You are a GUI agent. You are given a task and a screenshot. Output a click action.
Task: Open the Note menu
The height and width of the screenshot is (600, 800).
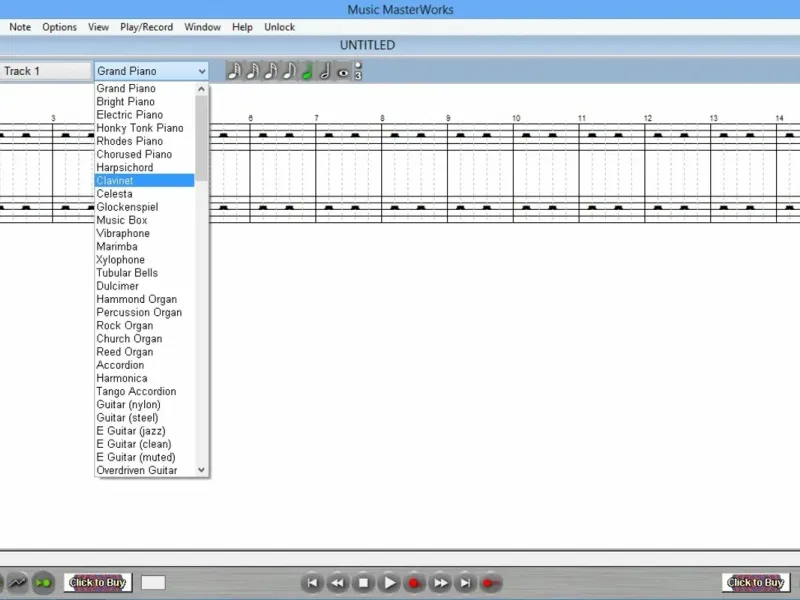coord(20,27)
